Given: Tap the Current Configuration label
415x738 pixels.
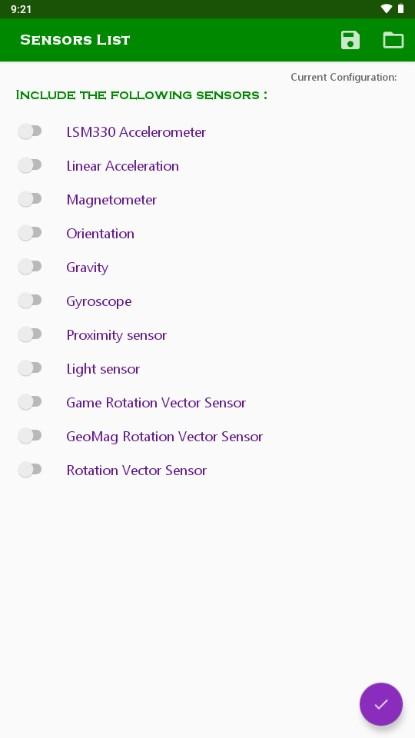Looking at the screenshot, I should click(x=343, y=77).
